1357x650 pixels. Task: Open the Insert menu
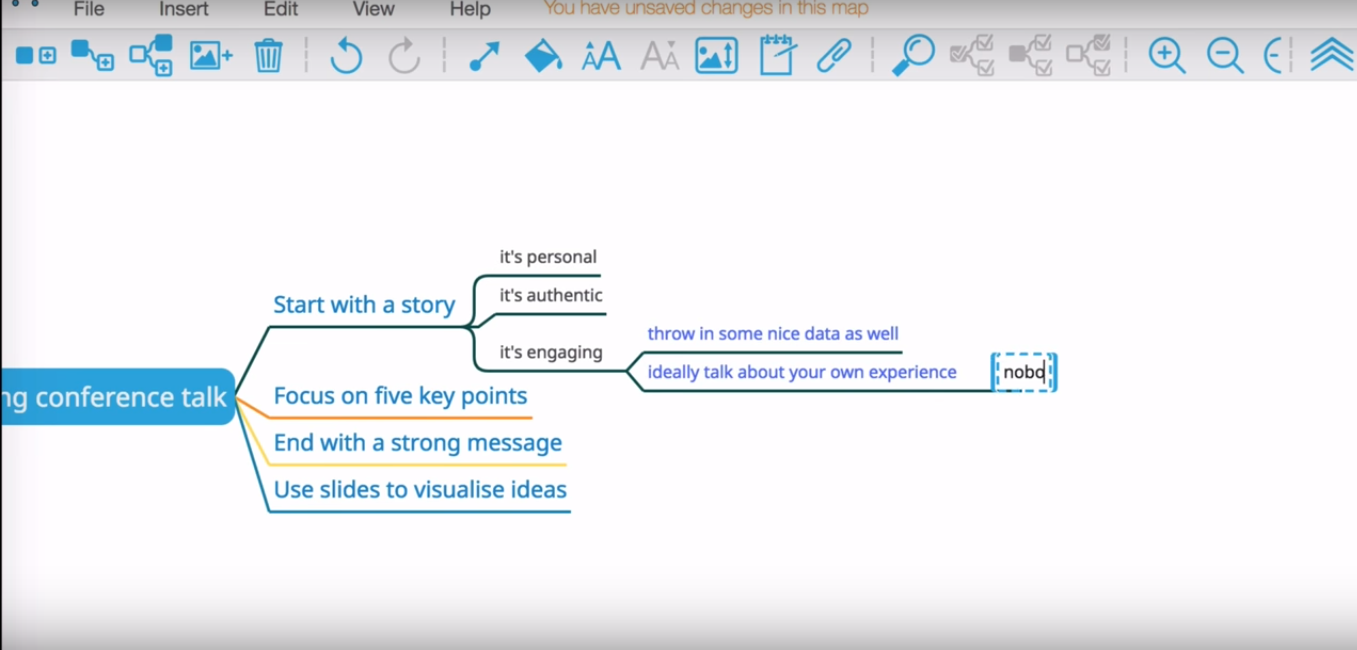coord(184,9)
